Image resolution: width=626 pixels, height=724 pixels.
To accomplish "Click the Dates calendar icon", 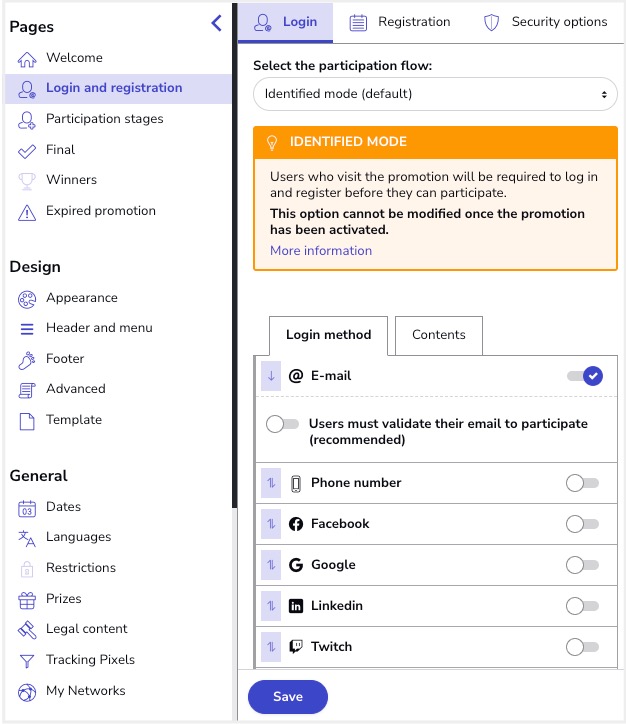I will 27,507.
